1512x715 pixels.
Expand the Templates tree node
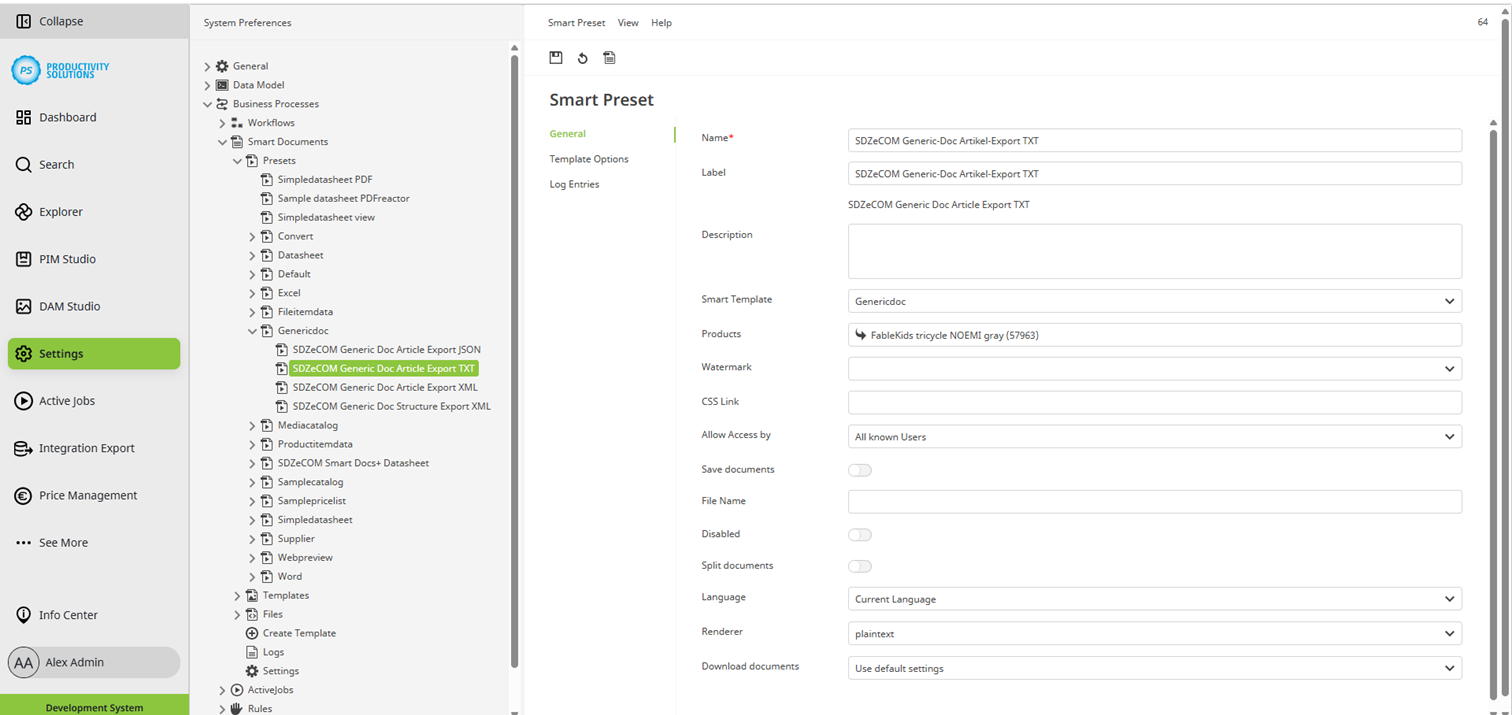coord(237,595)
